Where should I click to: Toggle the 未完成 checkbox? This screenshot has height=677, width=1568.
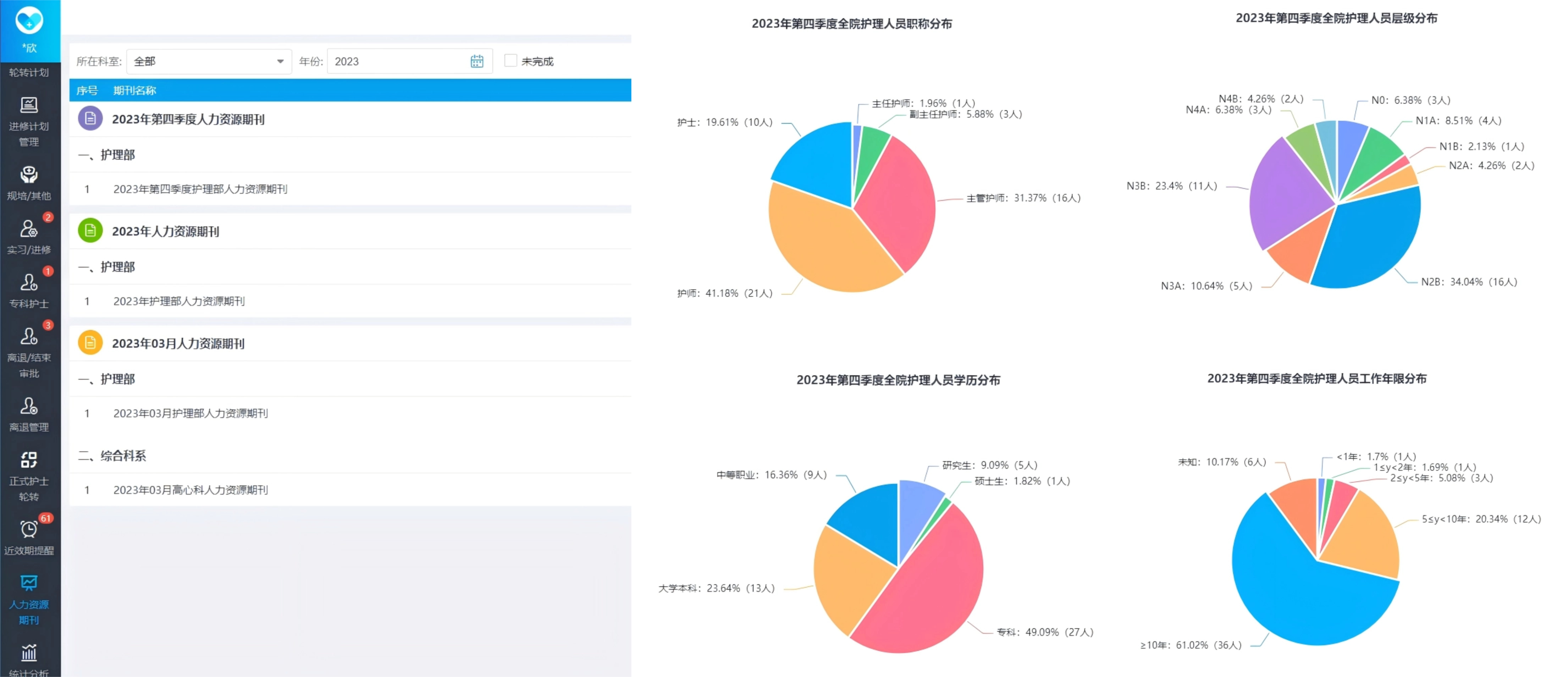click(x=511, y=61)
